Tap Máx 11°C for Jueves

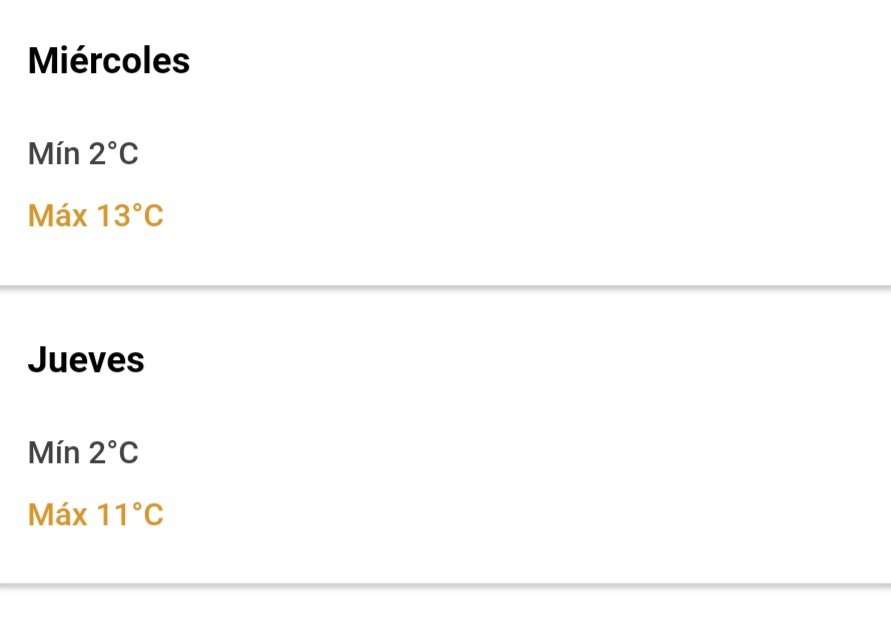tap(96, 515)
